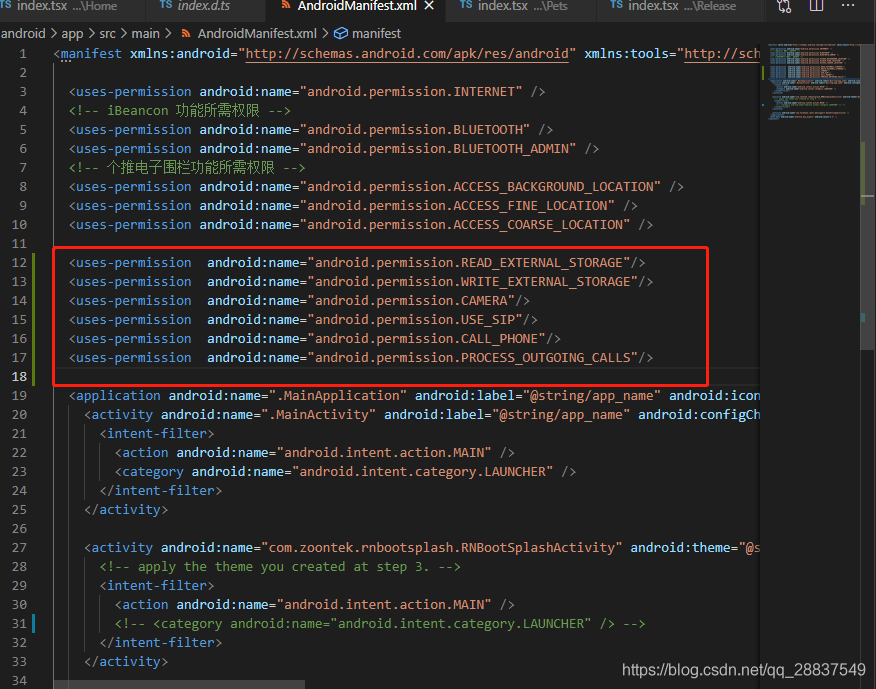
Task: Expand the 'android' breadcrumb folder
Action: pos(22,33)
